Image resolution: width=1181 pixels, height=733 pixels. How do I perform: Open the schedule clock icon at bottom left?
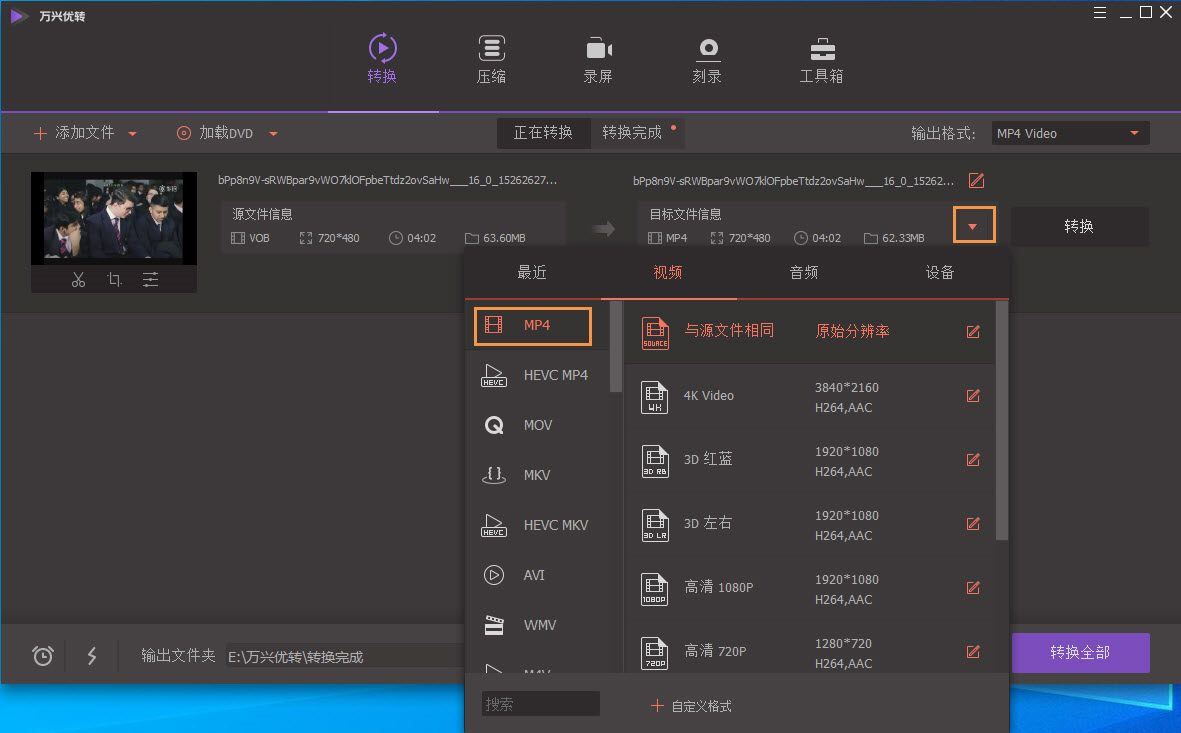click(42, 656)
